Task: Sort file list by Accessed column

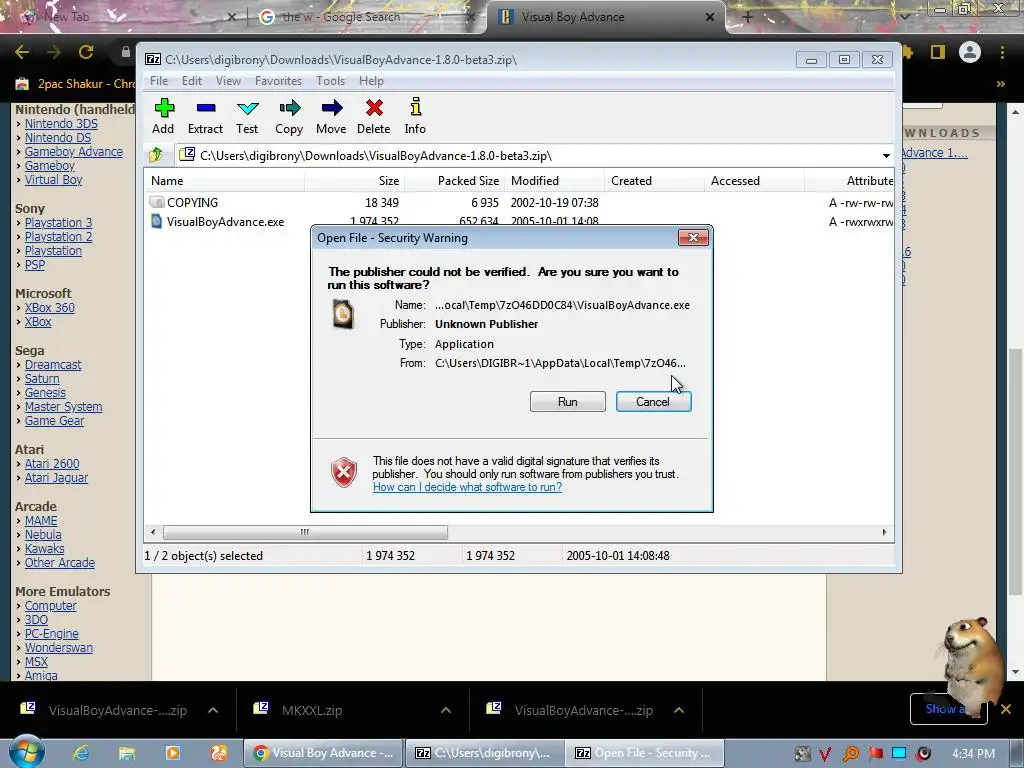Action: pos(754,181)
